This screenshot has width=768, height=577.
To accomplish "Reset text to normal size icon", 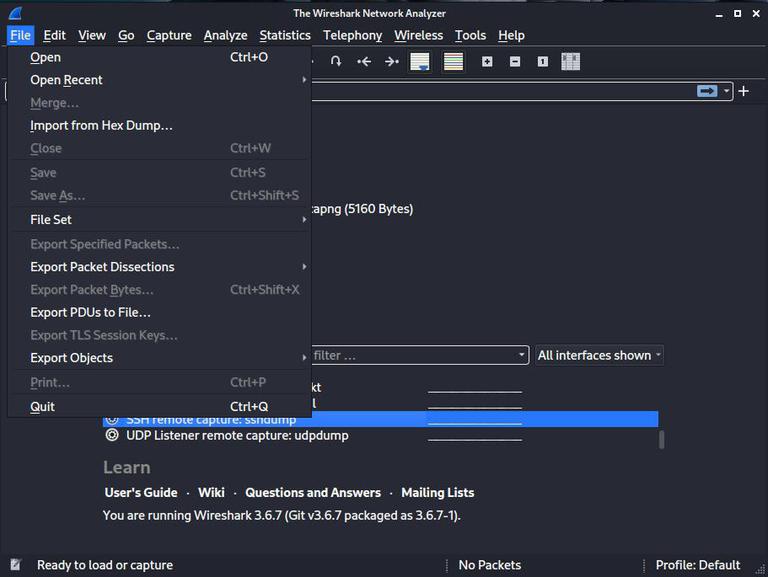I will pyautogui.click(x=543, y=61).
